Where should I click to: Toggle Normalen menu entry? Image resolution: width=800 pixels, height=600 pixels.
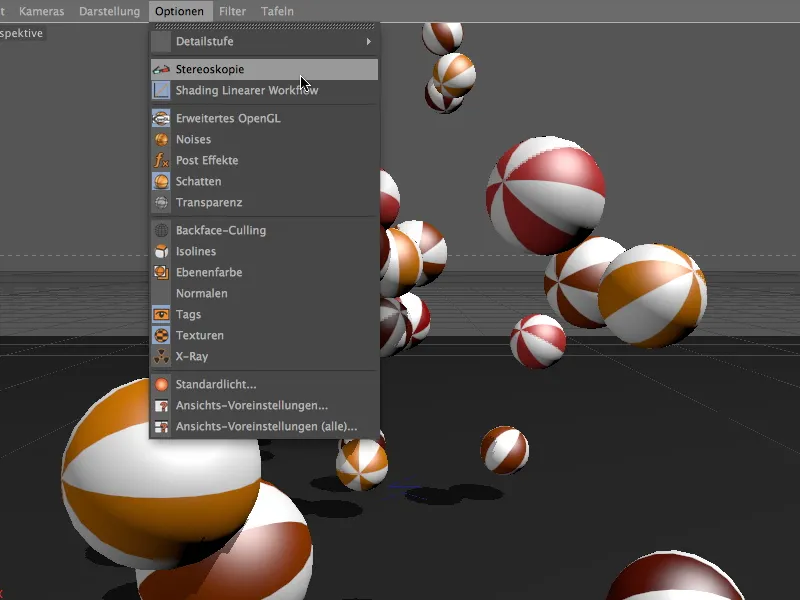coord(264,293)
